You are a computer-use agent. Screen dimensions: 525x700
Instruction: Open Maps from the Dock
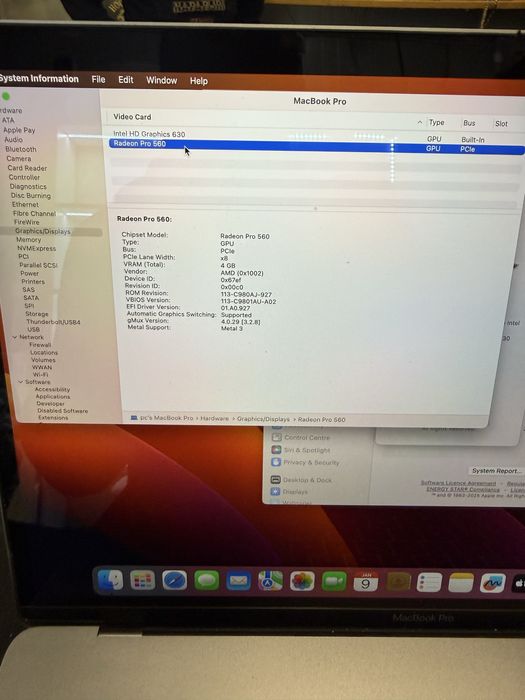(271, 581)
